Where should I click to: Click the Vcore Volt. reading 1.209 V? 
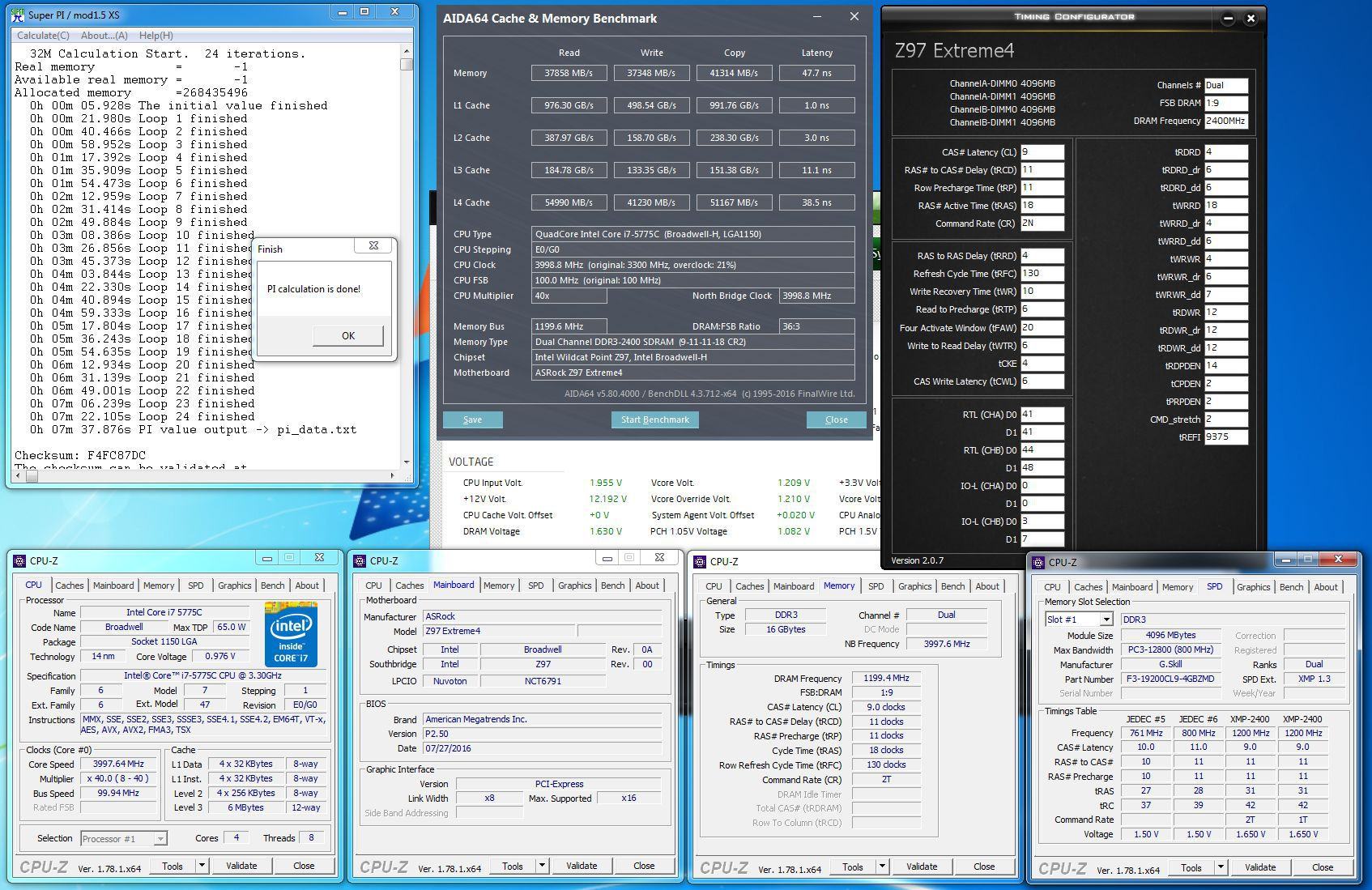coord(794,483)
